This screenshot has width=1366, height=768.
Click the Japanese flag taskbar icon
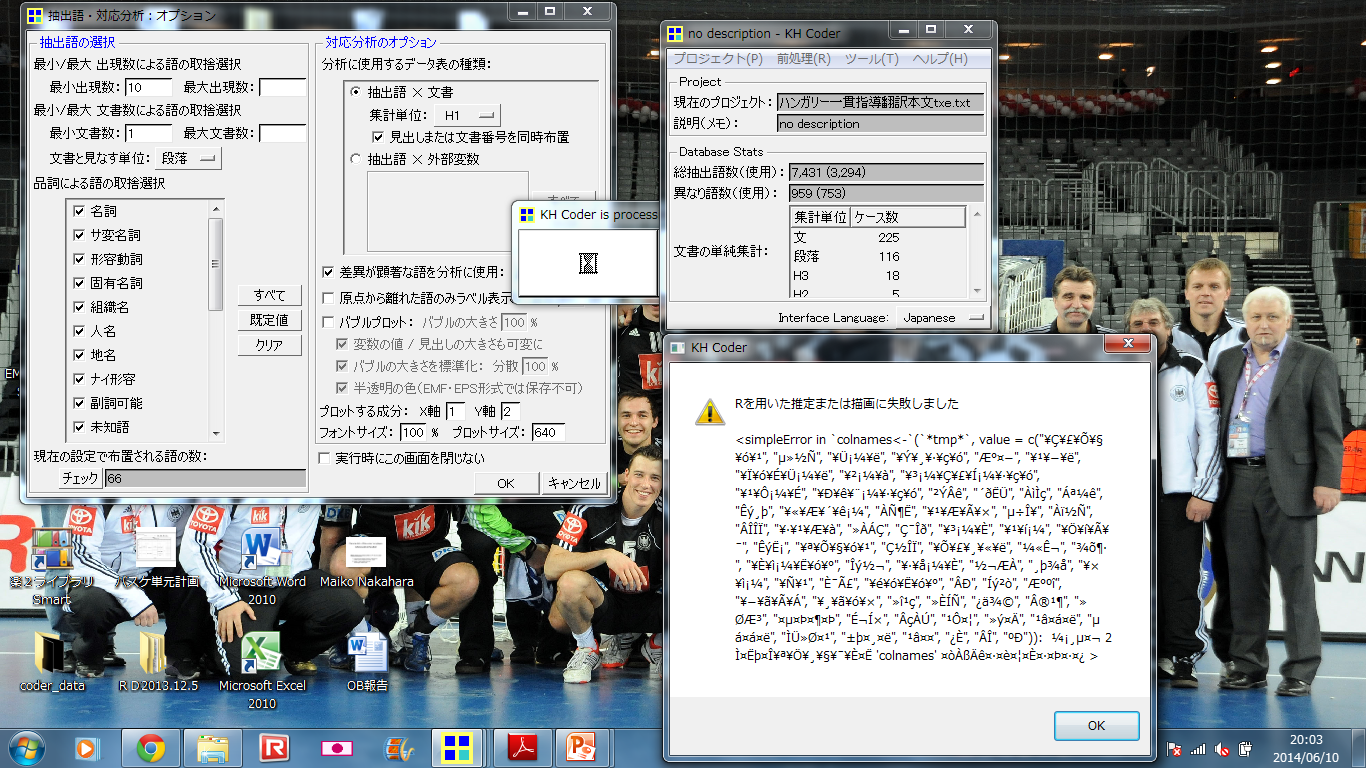337,747
